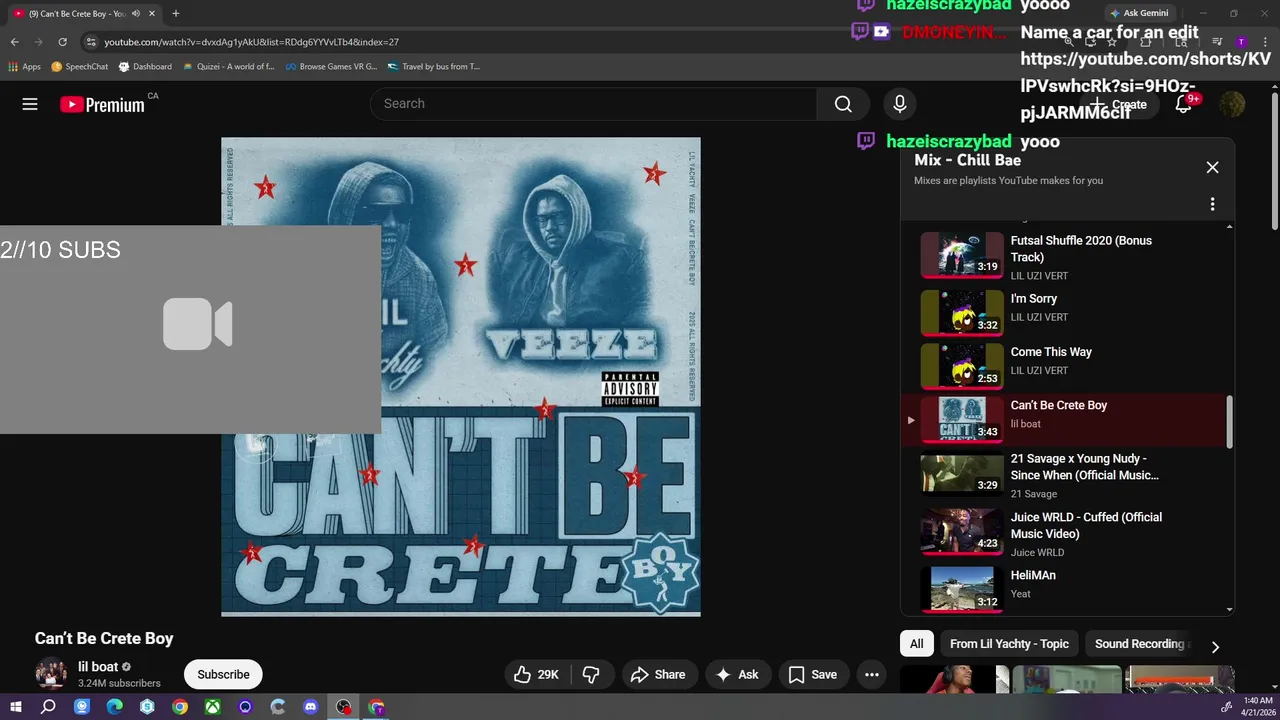Share the Can't Be Crete Boy video
The height and width of the screenshot is (720, 1280).
coord(658,675)
